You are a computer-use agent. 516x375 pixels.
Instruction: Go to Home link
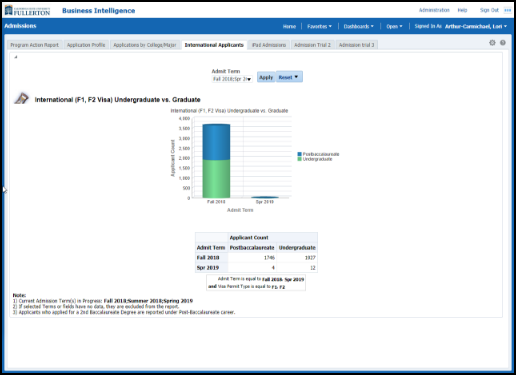(289, 26)
